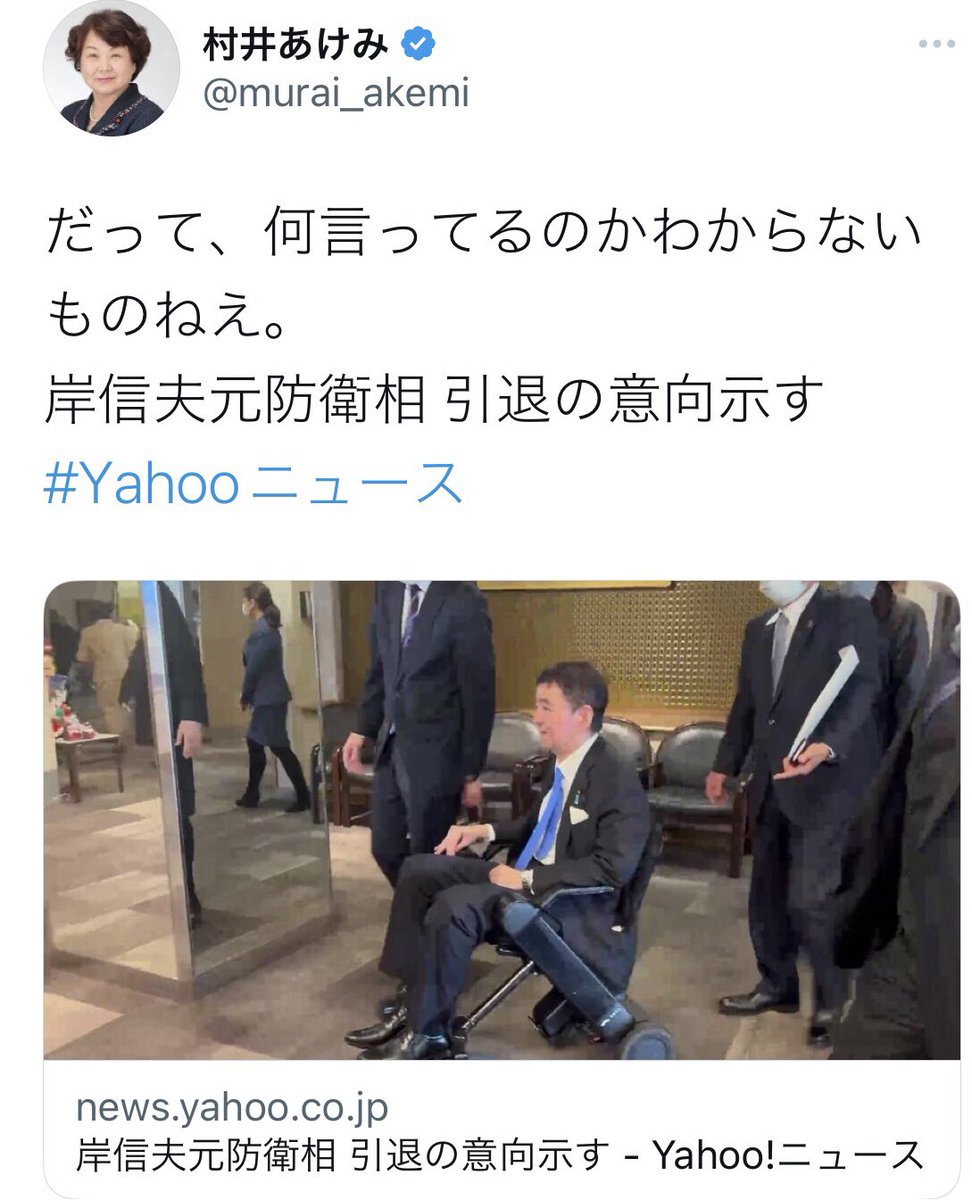Image resolution: width=972 pixels, height=1200 pixels.
Task: Click tweet text line ものねえ。
Action: [167, 319]
